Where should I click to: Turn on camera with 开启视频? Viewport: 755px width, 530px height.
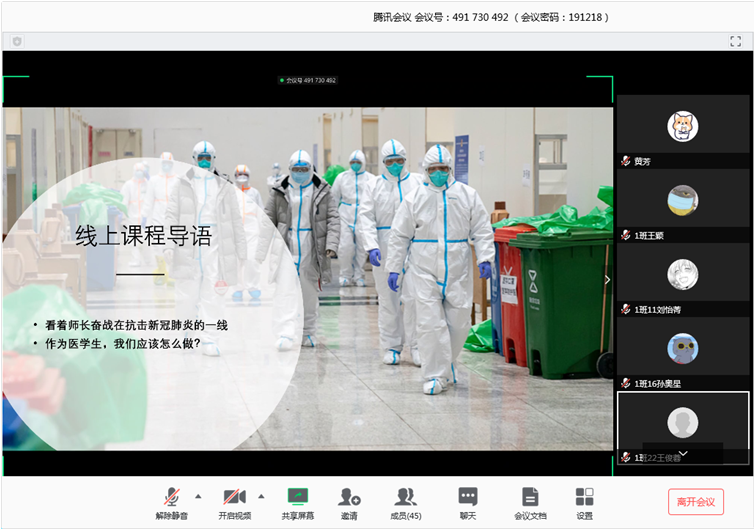[234, 501]
